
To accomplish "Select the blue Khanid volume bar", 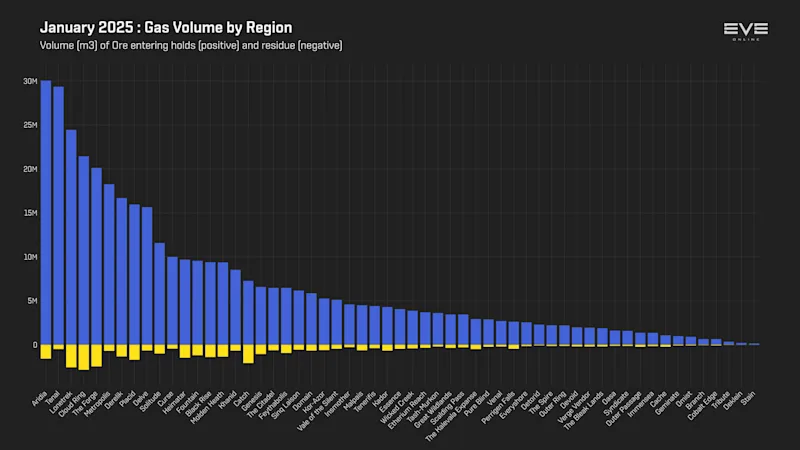I will tap(235, 307).
